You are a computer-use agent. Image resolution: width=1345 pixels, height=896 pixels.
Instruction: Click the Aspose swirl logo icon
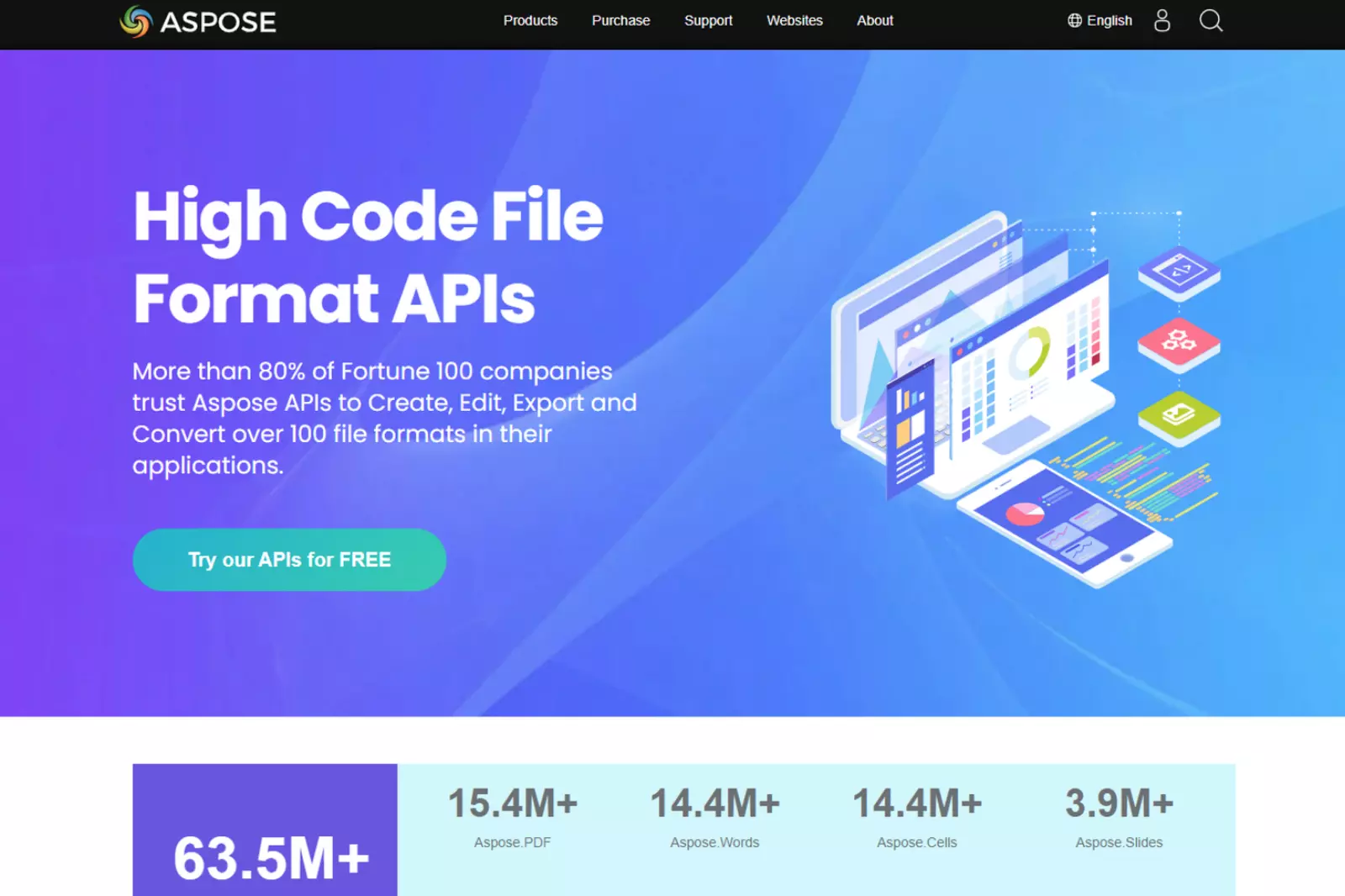[x=135, y=21]
